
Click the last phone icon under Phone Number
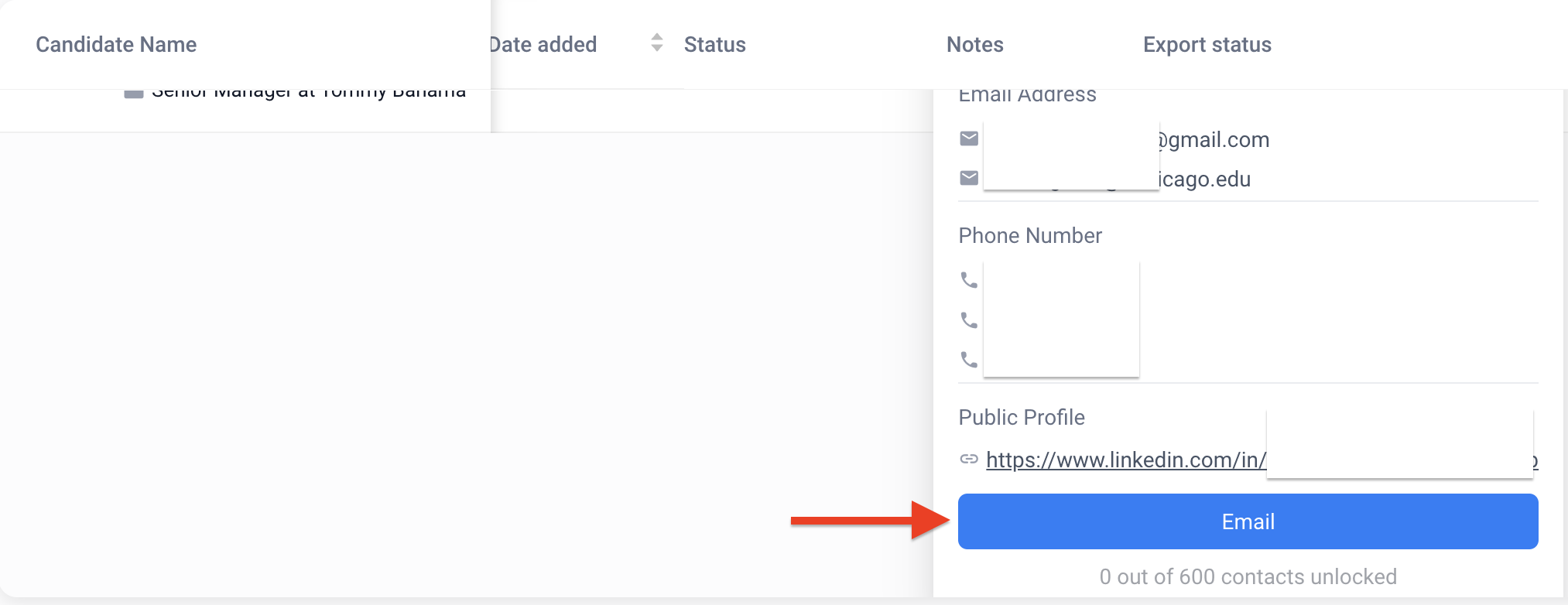pos(969,359)
